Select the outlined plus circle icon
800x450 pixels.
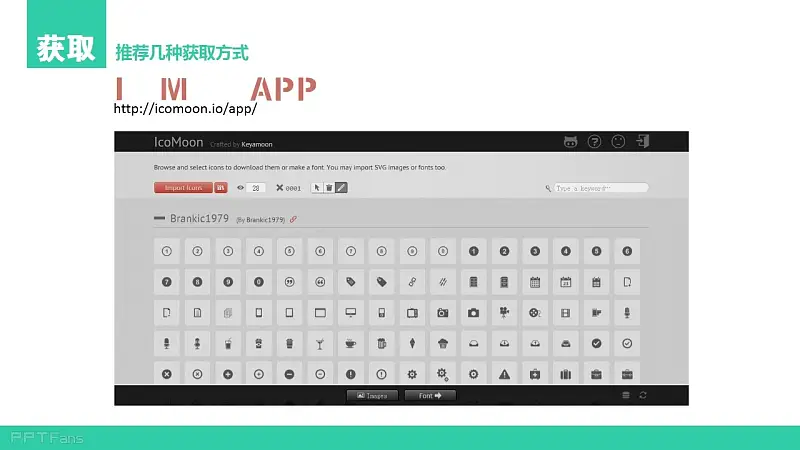tap(259, 374)
